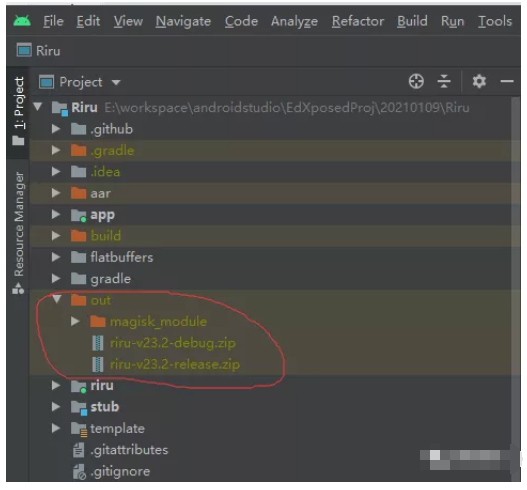Click the Select Opened File crosshair icon
Image resolution: width=527 pixels, height=490 pixels.
(x=416, y=81)
